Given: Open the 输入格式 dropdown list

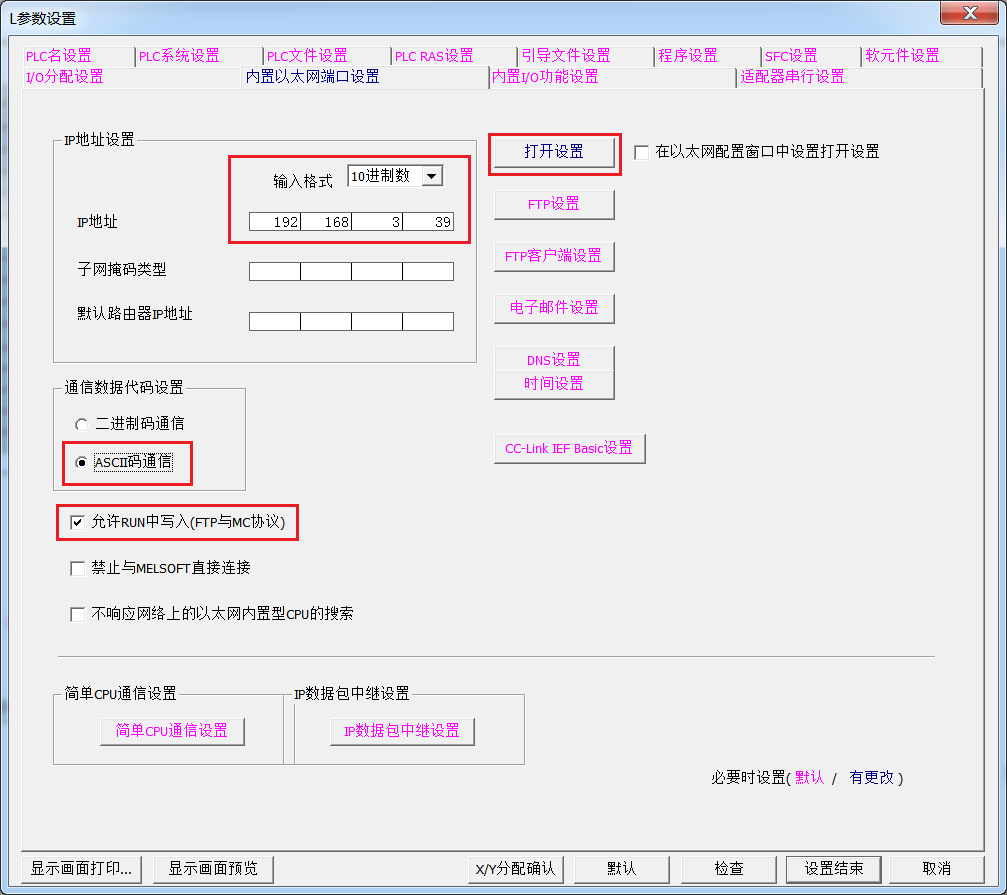Looking at the screenshot, I should pos(432,177).
